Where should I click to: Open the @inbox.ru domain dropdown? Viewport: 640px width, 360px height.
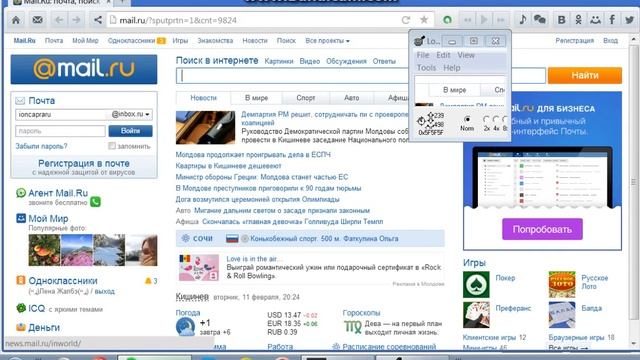[x=130, y=114]
